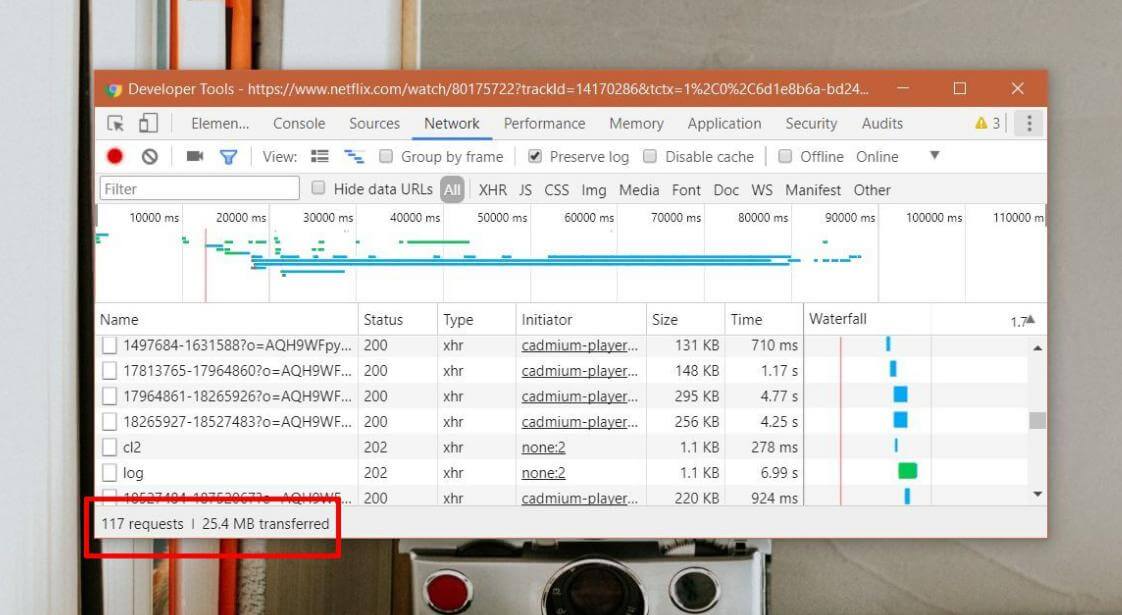The height and width of the screenshot is (615, 1122).
Task: Open cadmium-player initiator link for 295 KB request
Action: pos(580,397)
